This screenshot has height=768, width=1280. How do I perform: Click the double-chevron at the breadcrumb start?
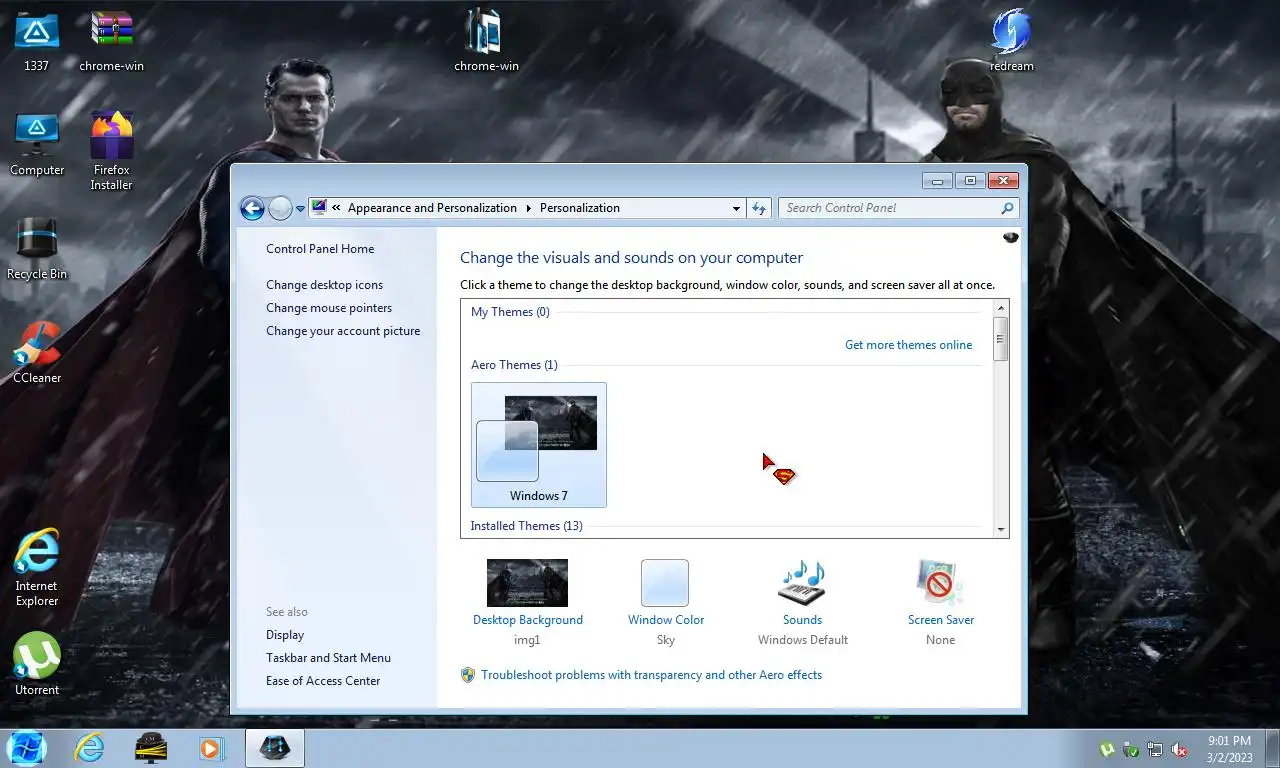coord(336,208)
